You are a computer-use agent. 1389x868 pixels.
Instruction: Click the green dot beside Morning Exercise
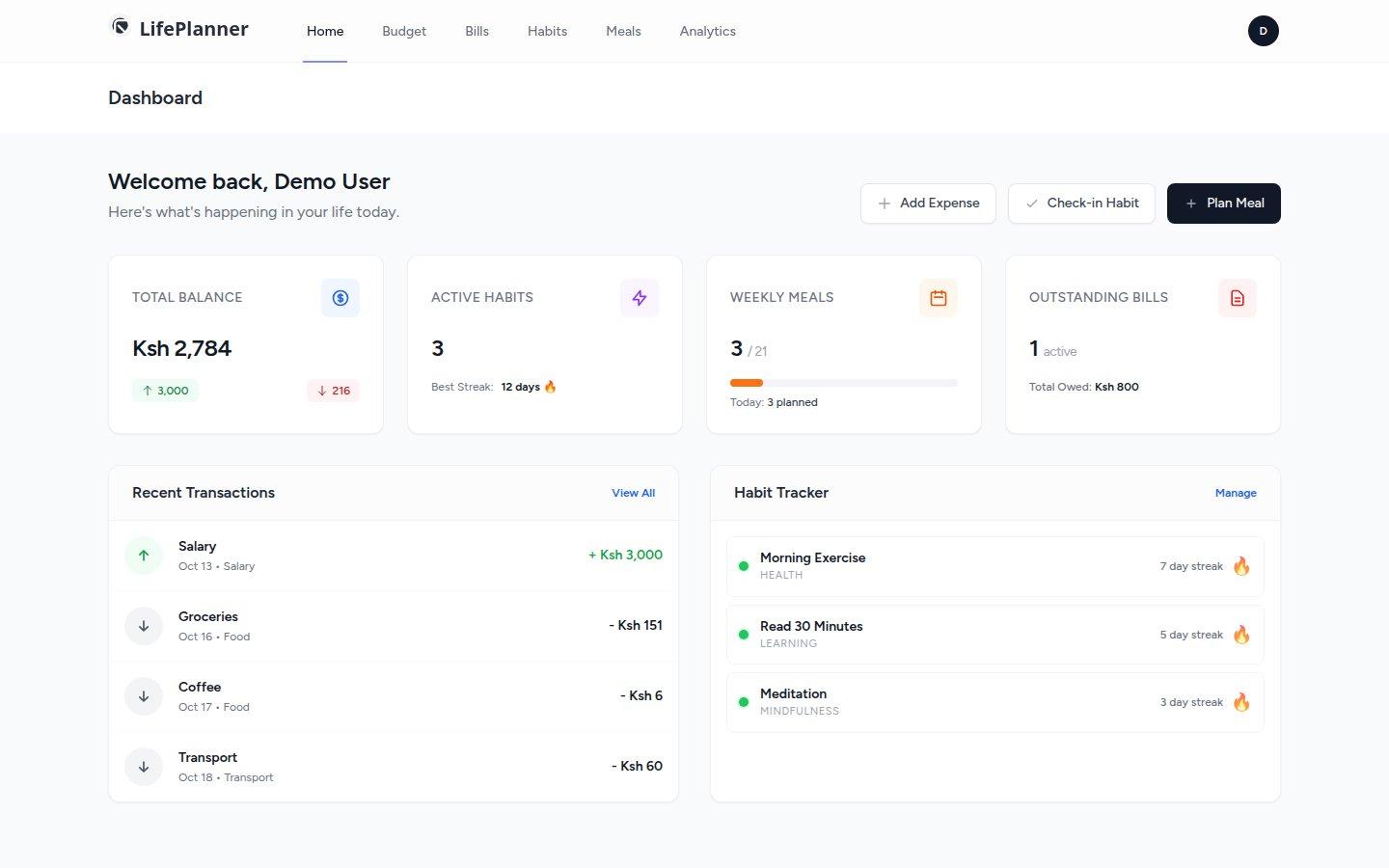(744, 566)
